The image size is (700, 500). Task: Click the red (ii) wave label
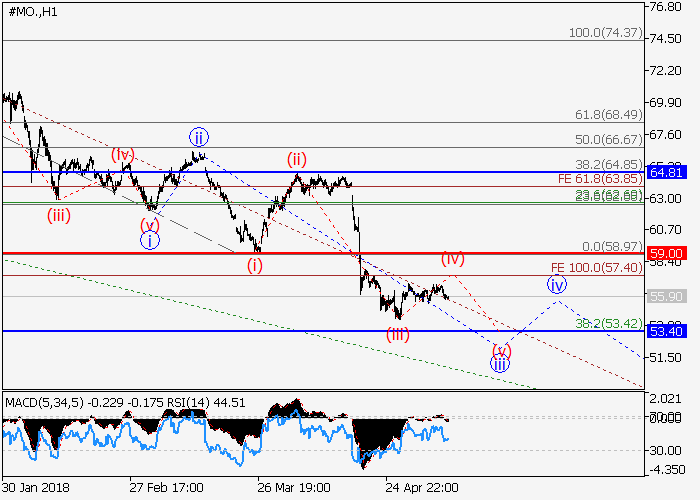click(x=297, y=159)
